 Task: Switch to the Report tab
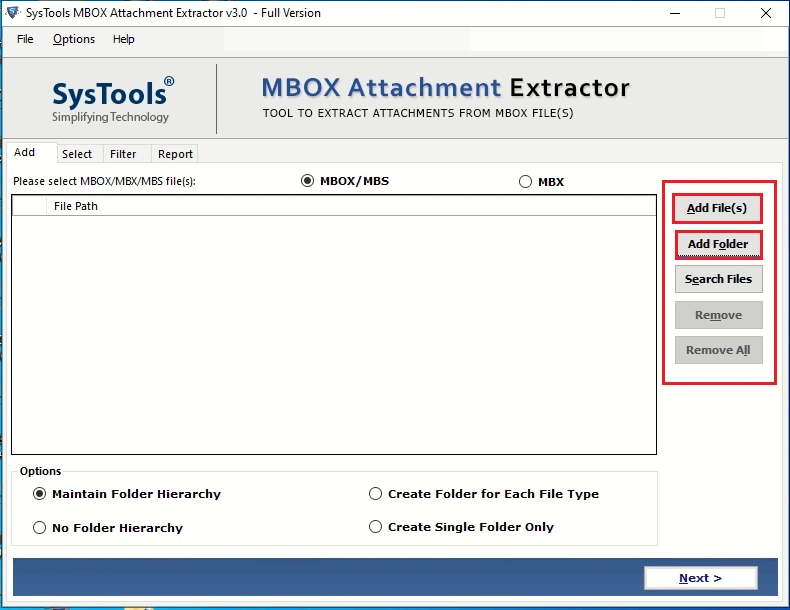175,154
